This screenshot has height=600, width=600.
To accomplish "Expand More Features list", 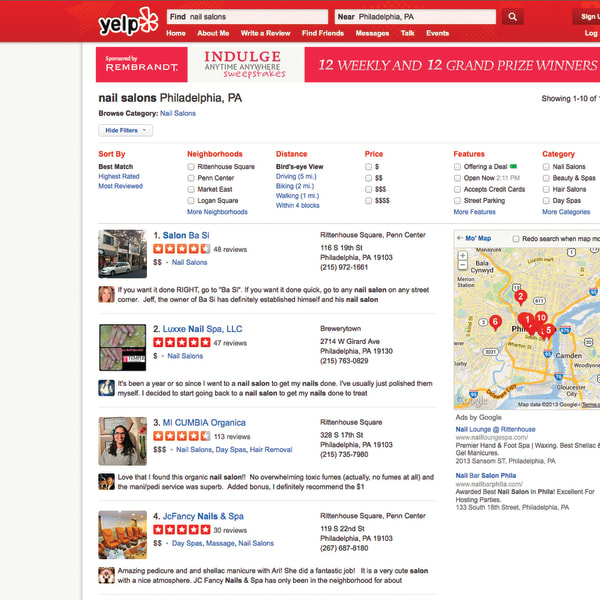I will click(474, 212).
